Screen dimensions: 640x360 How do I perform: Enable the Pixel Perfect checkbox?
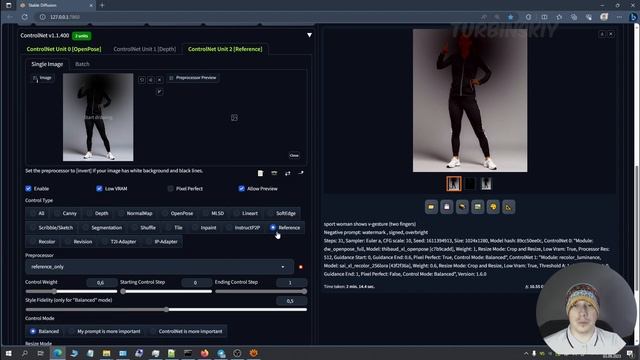(171, 189)
